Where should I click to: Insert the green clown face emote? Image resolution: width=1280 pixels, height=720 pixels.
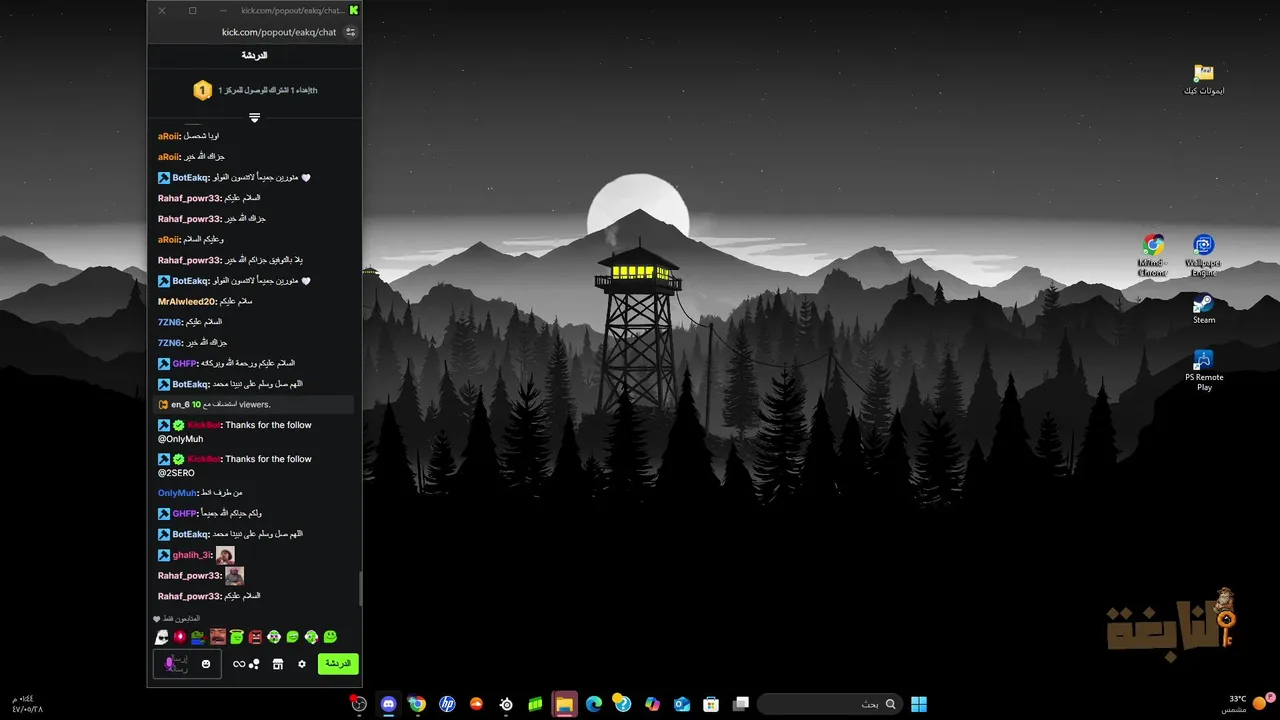tap(274, 637)
